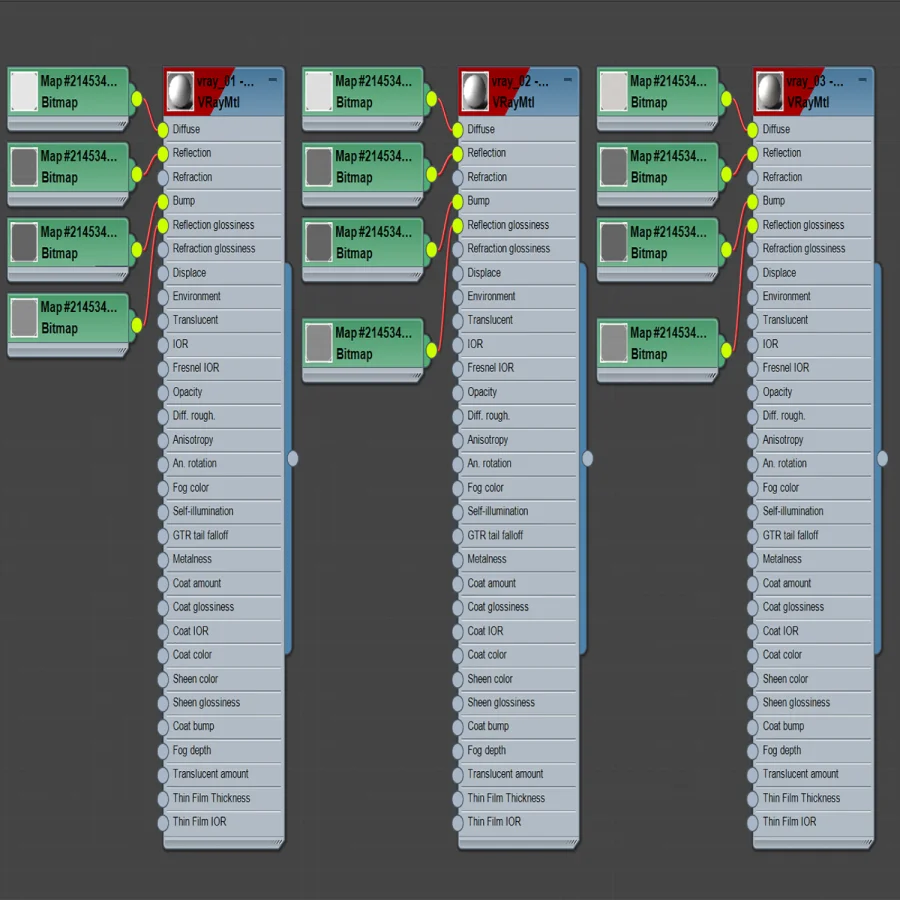Click the Bump slot's yellow connected socket on vray_03

[x=752, y=201]
